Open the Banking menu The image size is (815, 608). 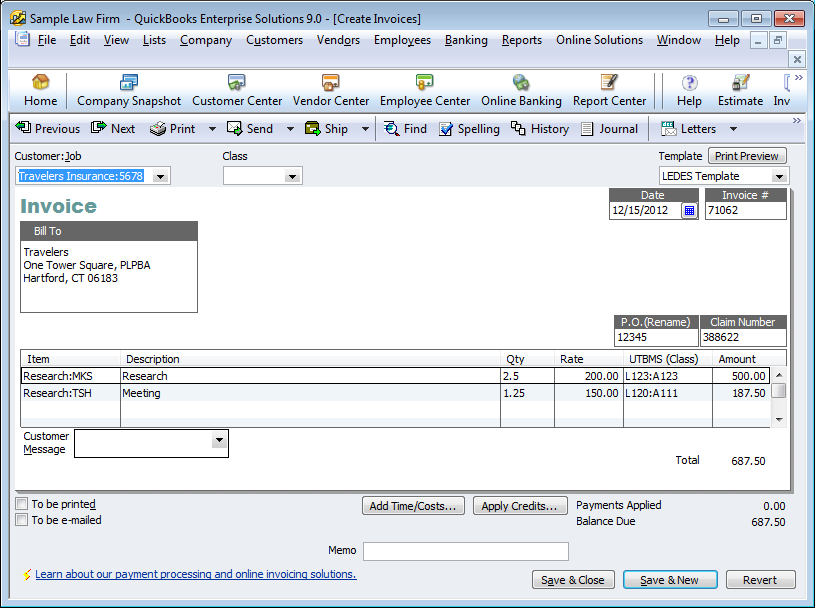[x=466, y=40]
